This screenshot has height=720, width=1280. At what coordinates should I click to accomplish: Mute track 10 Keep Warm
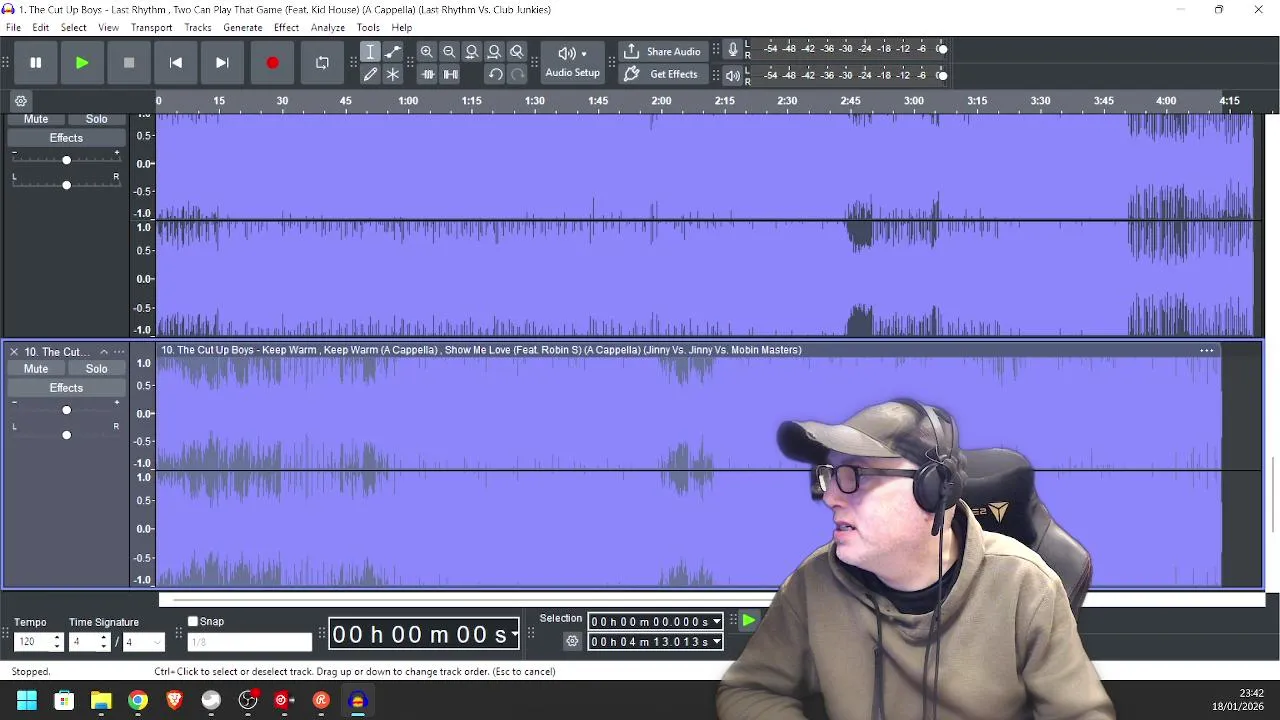pos(36,369)
